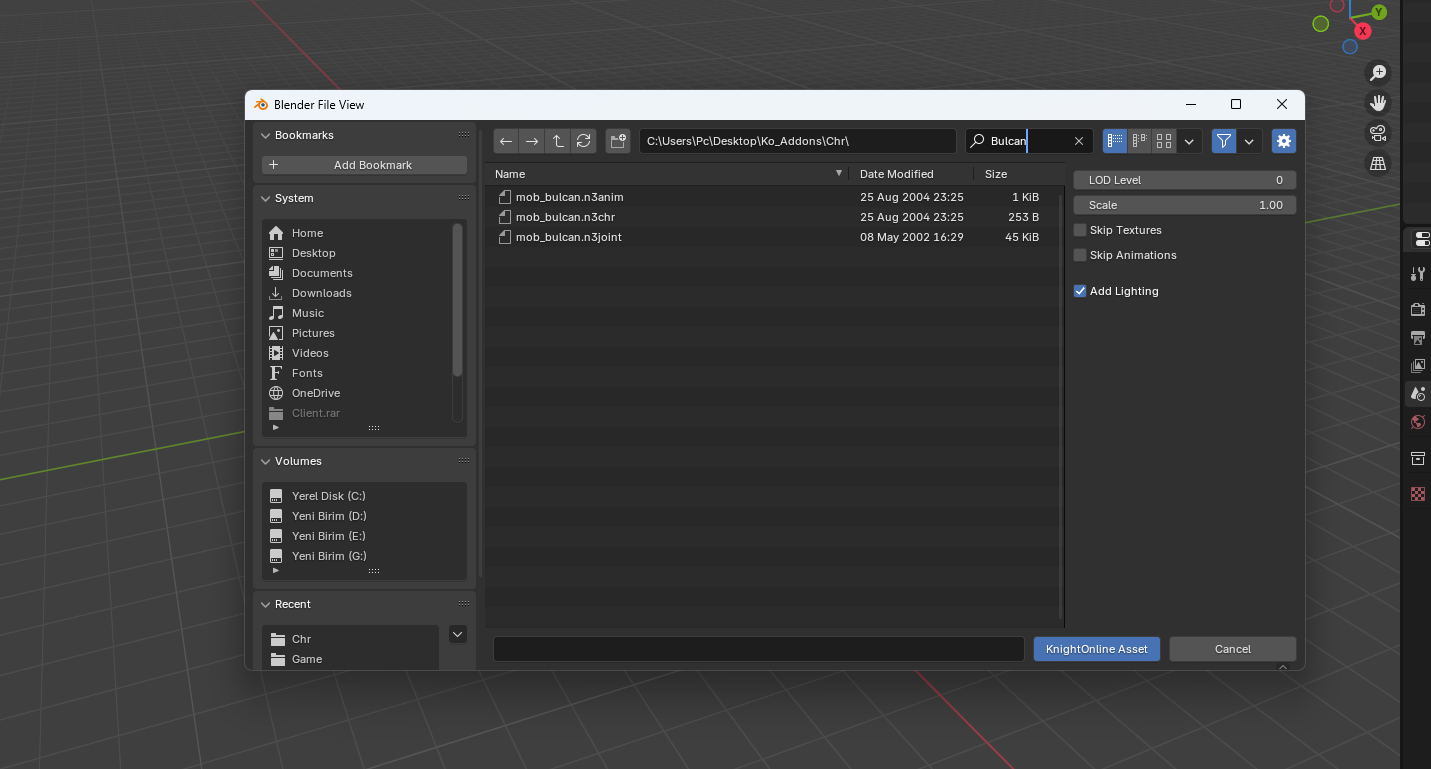Enable Skip Textures checkbox
Image resolution: width=1431 pixels, height=769 pixels.
1080,230
